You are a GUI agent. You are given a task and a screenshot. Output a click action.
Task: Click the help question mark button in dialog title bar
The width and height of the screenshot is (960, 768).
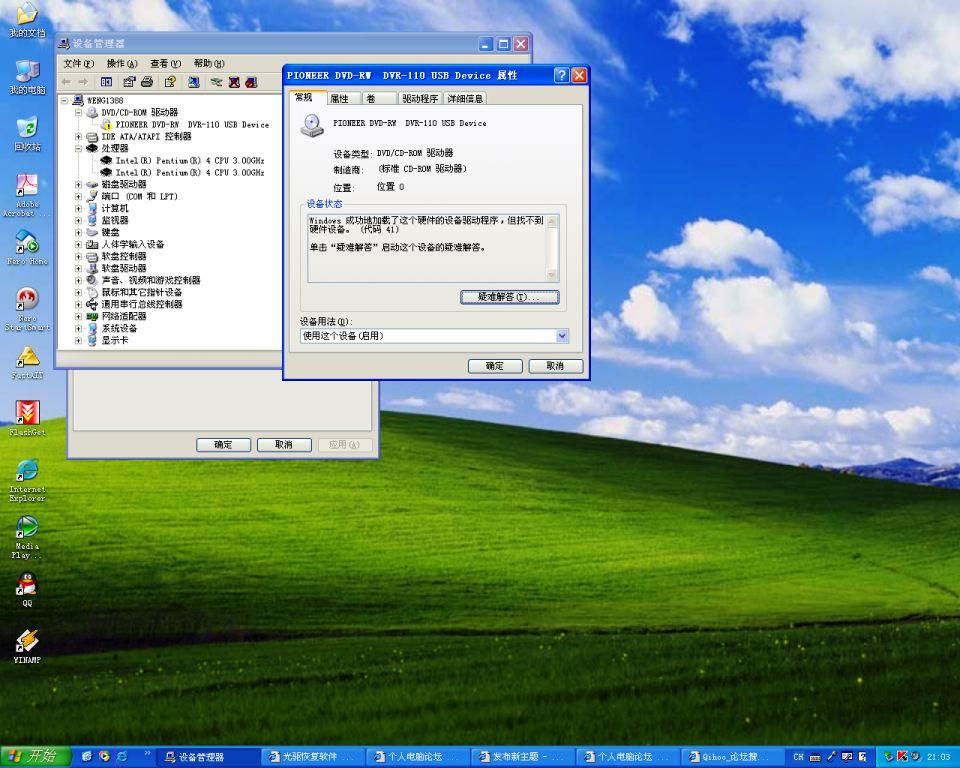(x=561, y=75)
